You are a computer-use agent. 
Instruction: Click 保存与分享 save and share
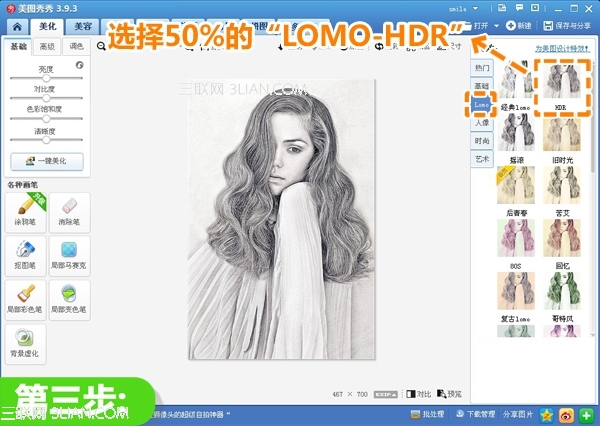tap(567, 26)
